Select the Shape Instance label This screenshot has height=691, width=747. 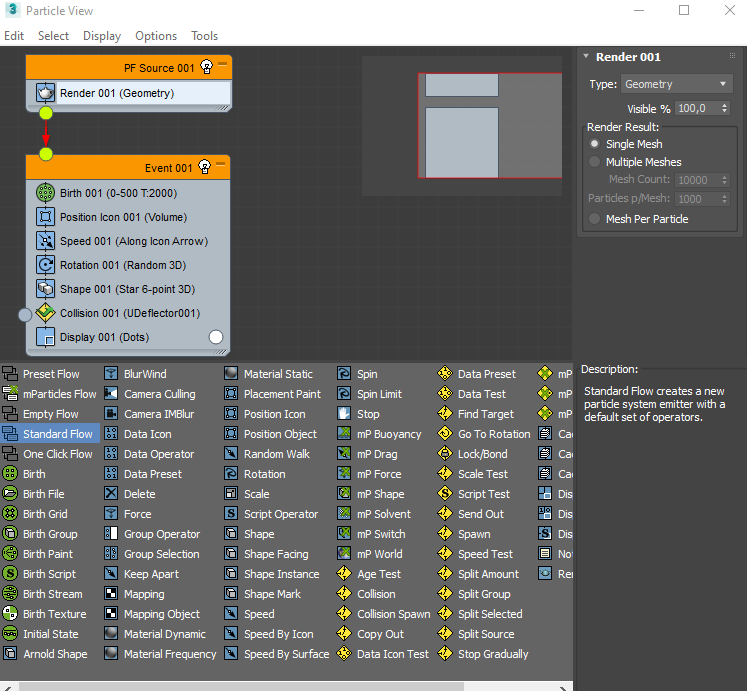[282, 574]
